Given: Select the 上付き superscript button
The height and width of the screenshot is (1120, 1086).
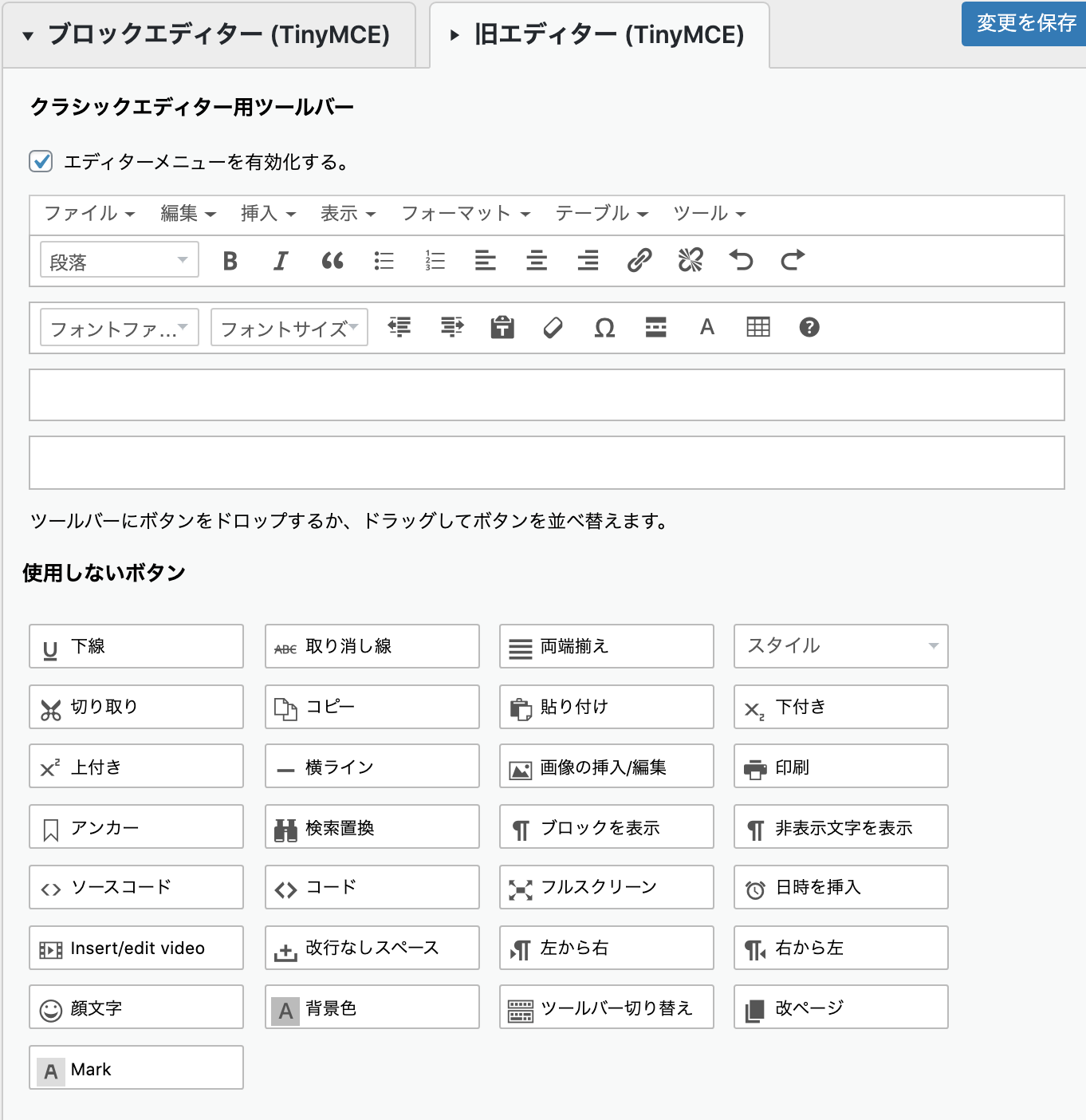Looking at the screenshot, I should click(x=136, y=766).
